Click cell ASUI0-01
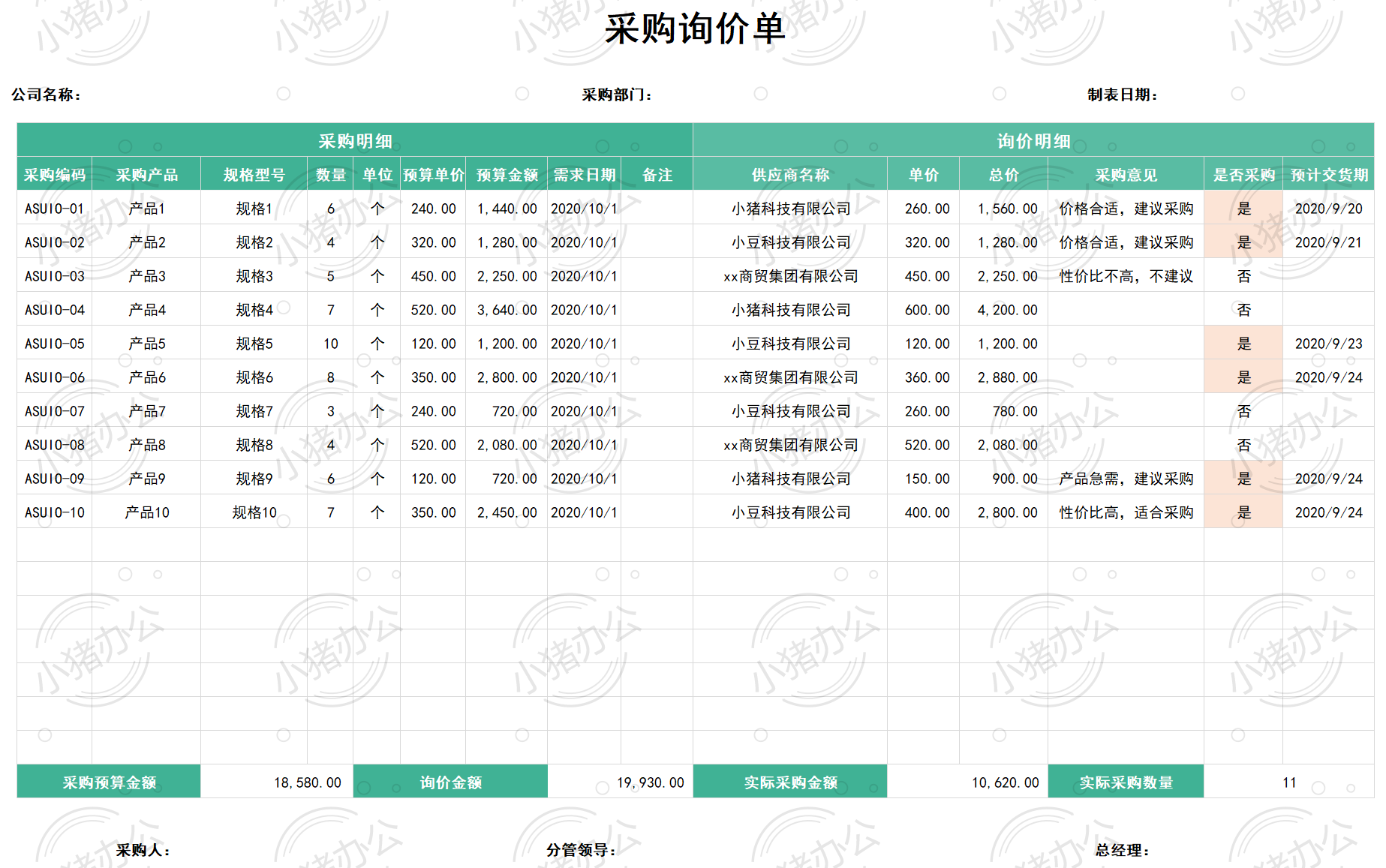This screenshot has height=868, width=1386. [x=55, y=209]
